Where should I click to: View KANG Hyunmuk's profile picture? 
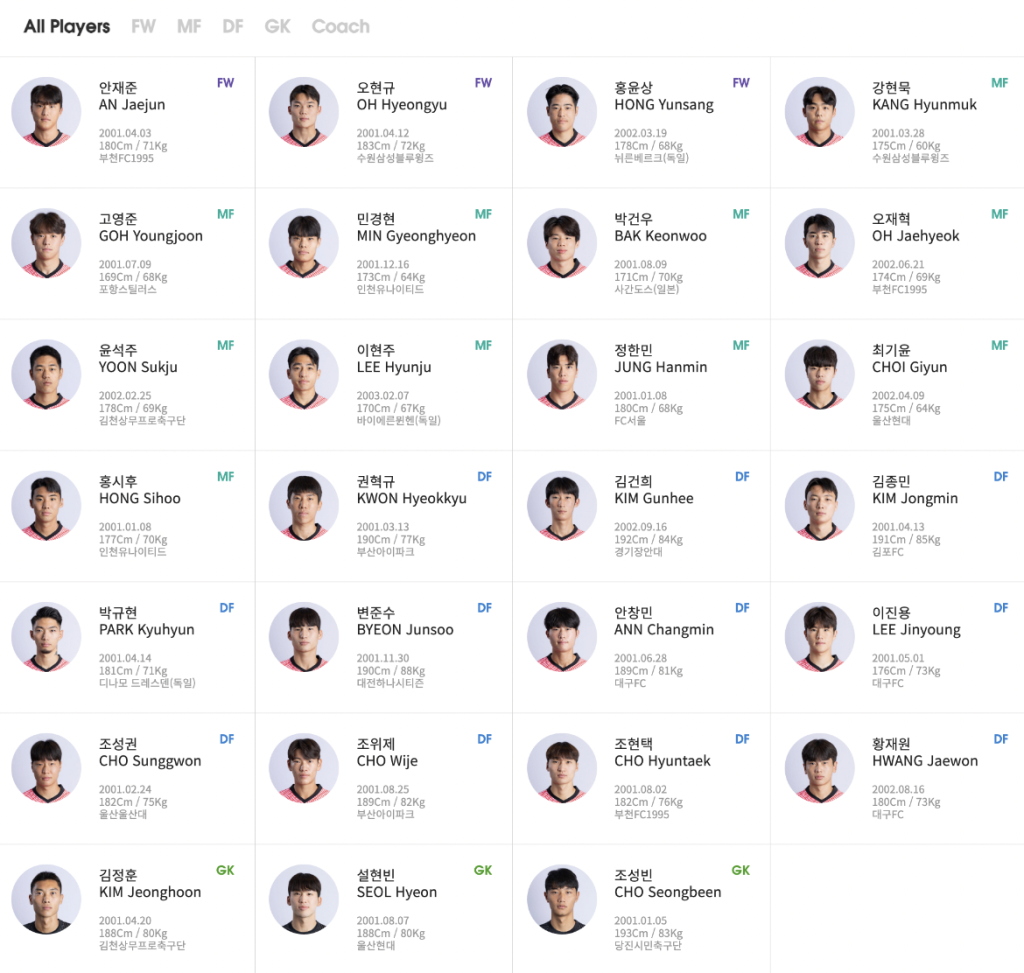pos(820,112)
